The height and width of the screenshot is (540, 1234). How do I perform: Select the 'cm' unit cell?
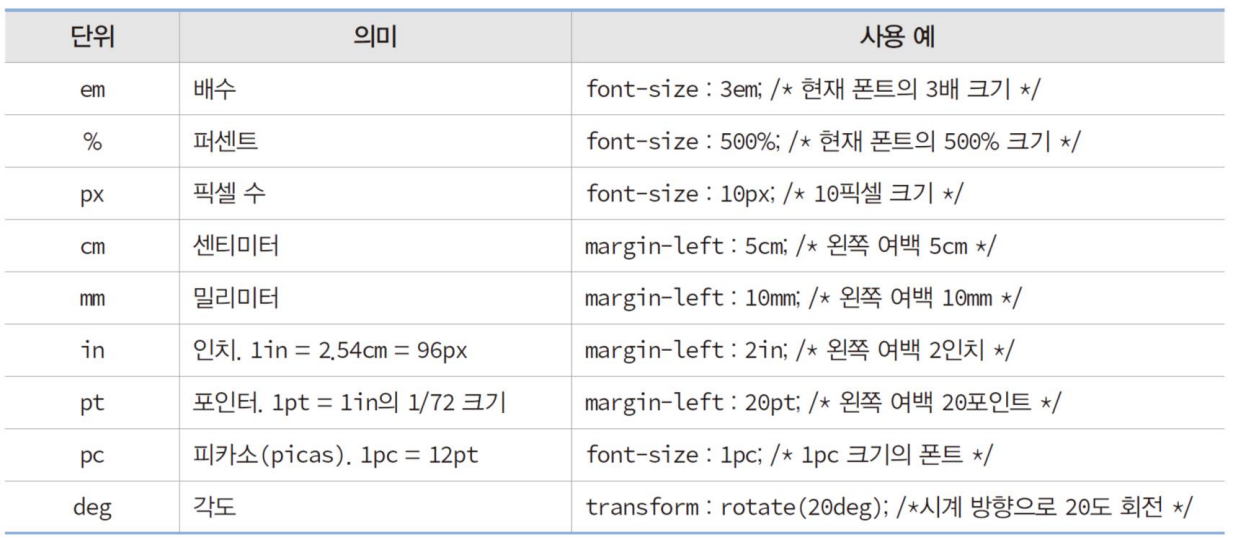[x=92, y=246]
